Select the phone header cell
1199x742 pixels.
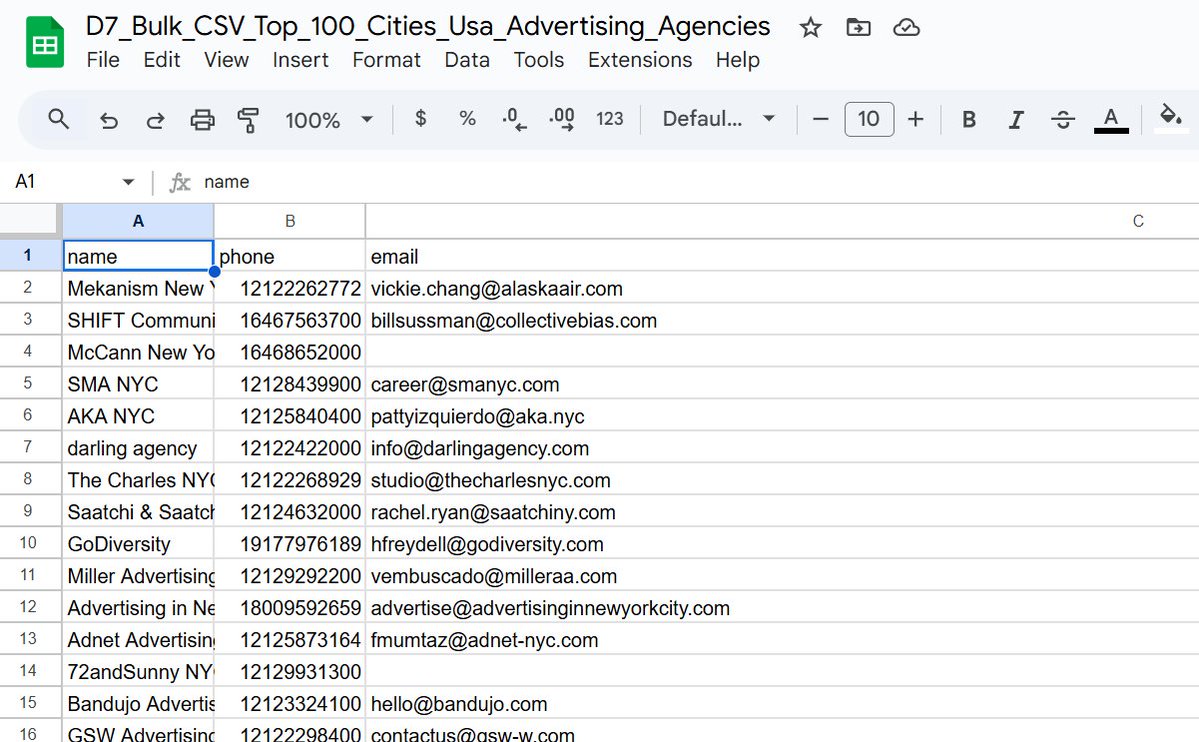(x=290, y=255)
